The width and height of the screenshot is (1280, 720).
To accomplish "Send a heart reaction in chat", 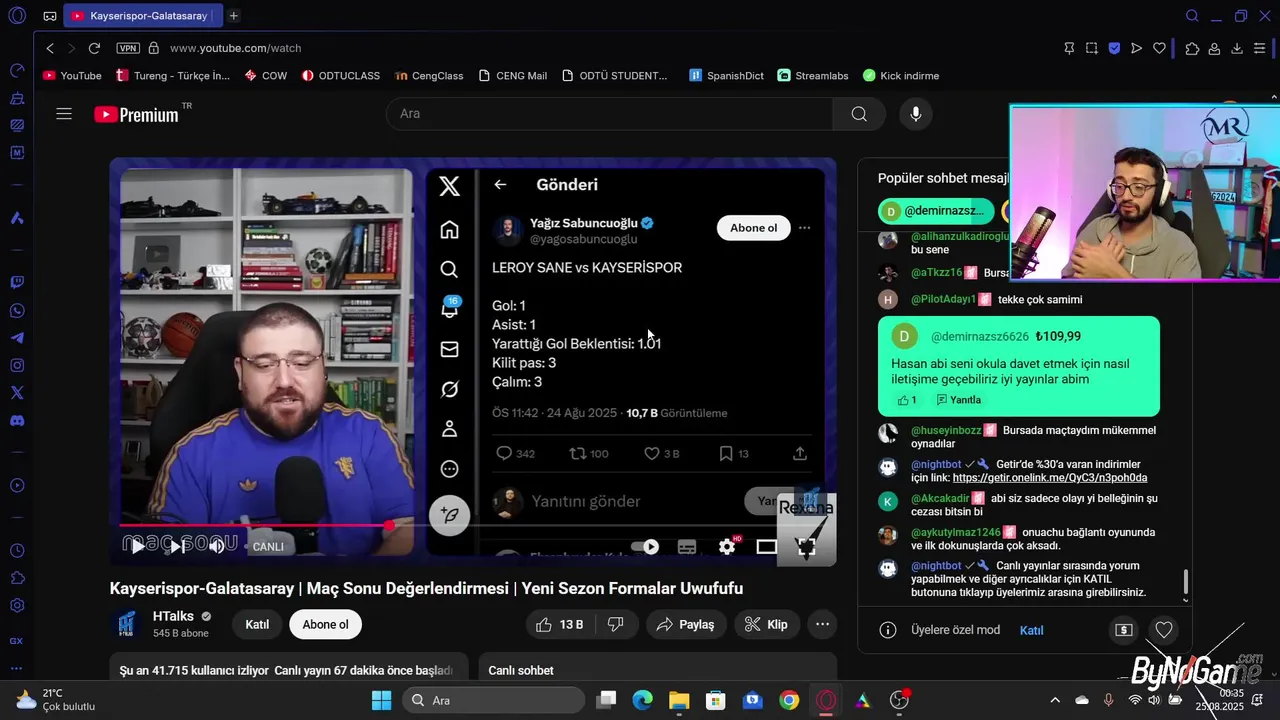I will pyautogui.click(x=1163, y=630).
